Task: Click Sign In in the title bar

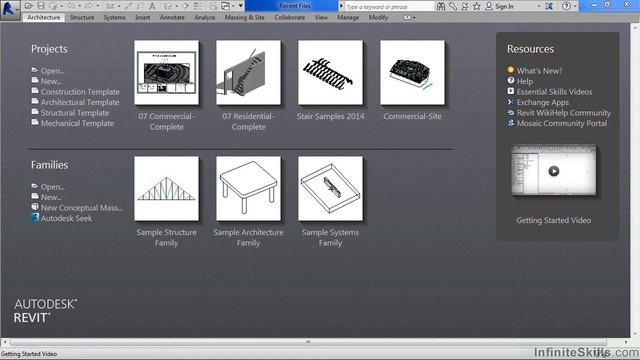Action: [504, 6]
